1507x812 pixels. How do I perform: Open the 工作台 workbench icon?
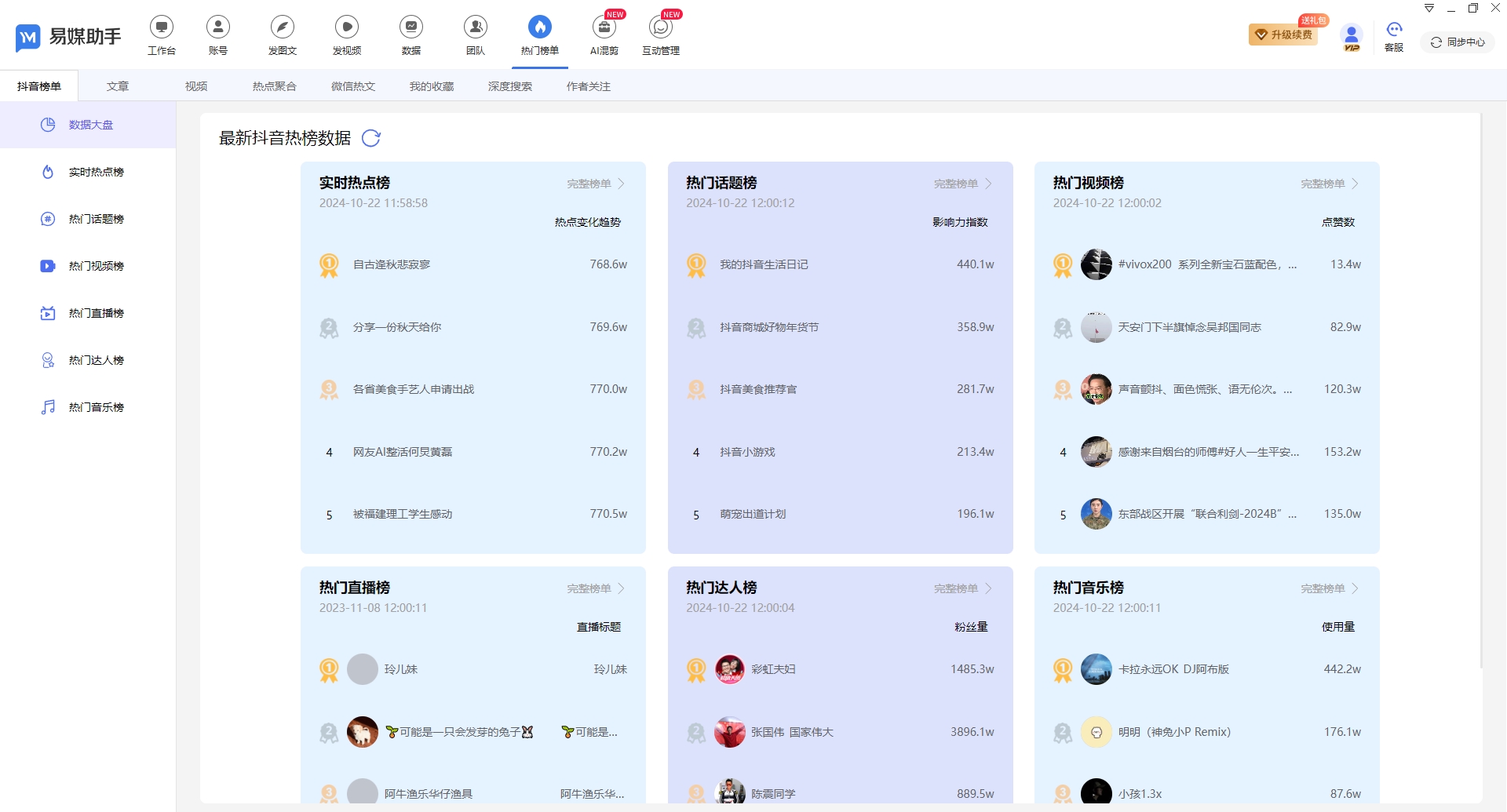click(x=161, y=27)
